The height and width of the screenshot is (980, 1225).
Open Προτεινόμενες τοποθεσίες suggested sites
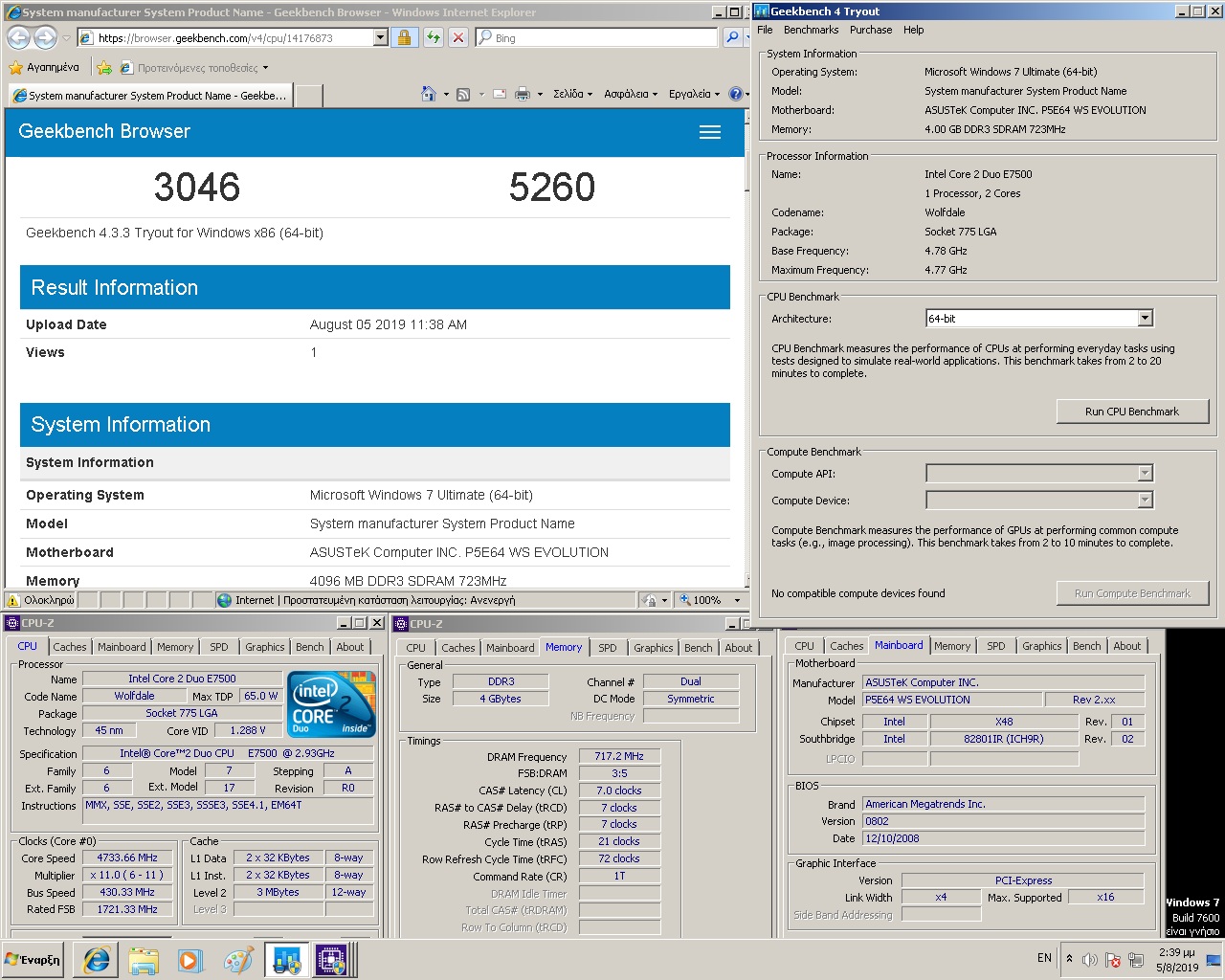pyautogui.click(x=195, y=67)
